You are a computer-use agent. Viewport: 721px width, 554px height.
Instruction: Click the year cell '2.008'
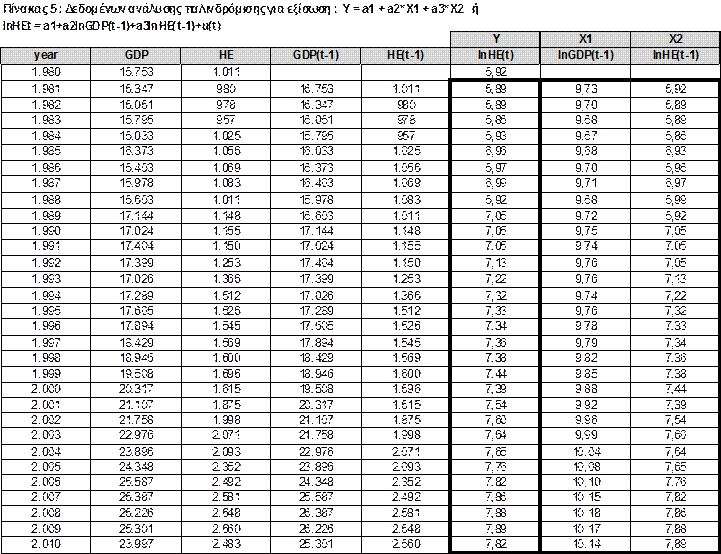coord(46,513)
